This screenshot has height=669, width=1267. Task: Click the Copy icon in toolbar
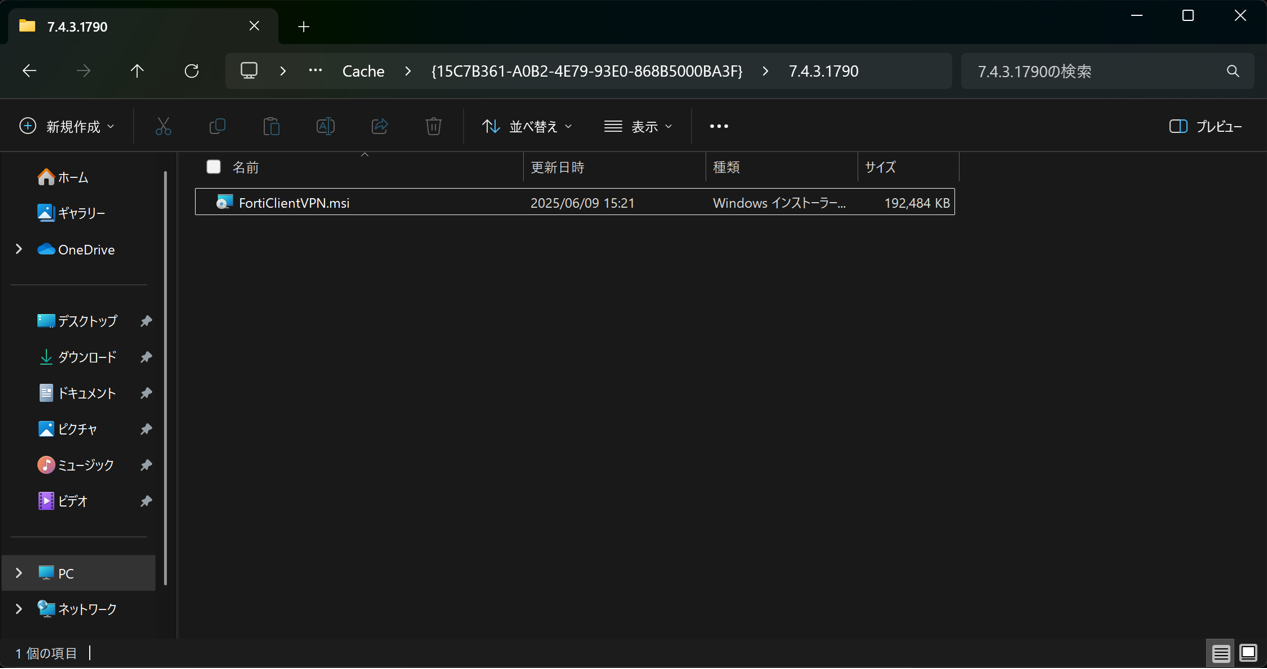pyautogui.click(x=217, y=126)
